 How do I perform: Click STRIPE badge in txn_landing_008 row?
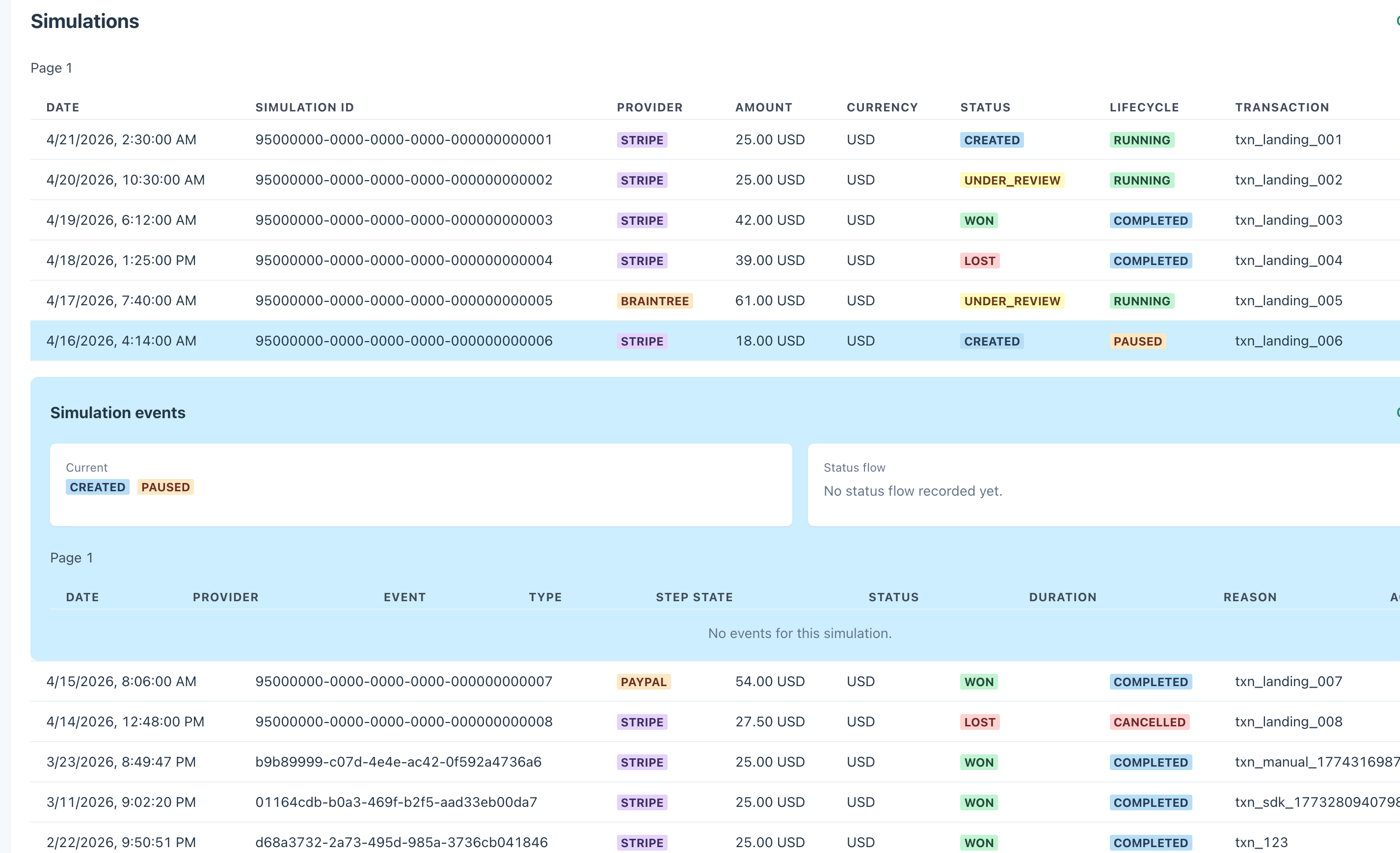pos(642,722)
